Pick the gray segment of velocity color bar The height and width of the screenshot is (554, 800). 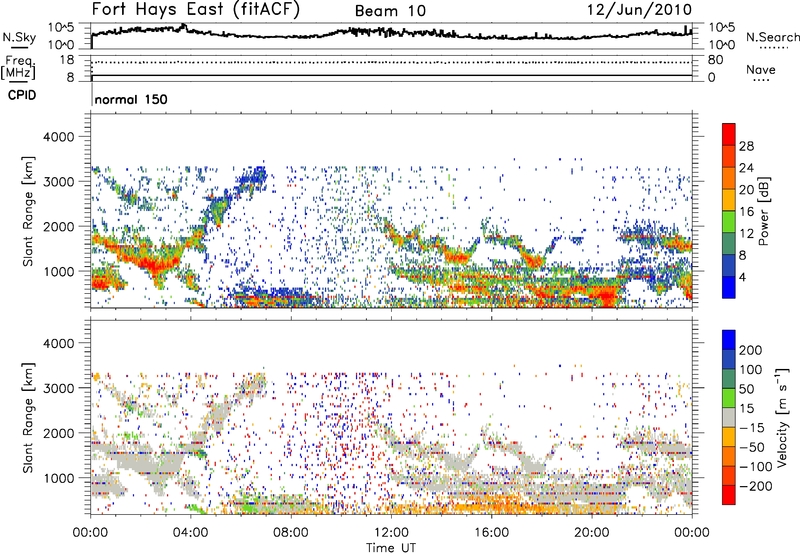[x=729, y=417]
